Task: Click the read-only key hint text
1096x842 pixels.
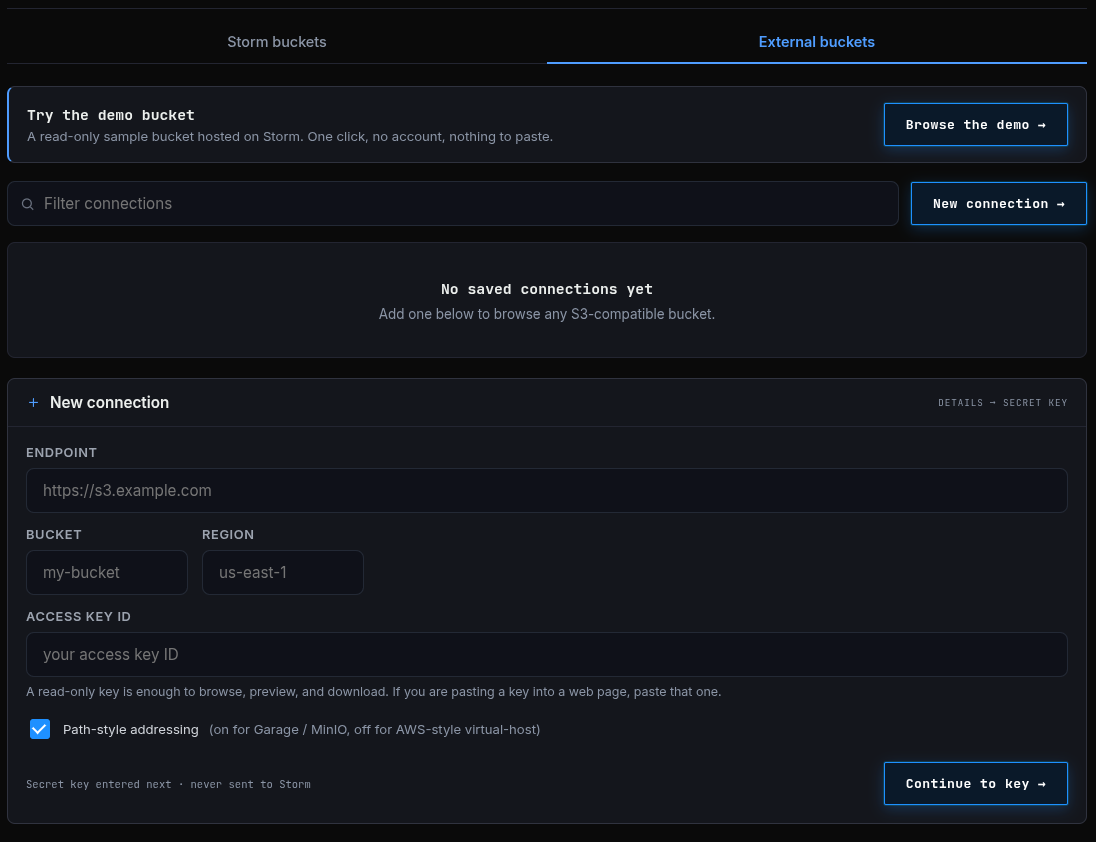Action: point(373,692)
